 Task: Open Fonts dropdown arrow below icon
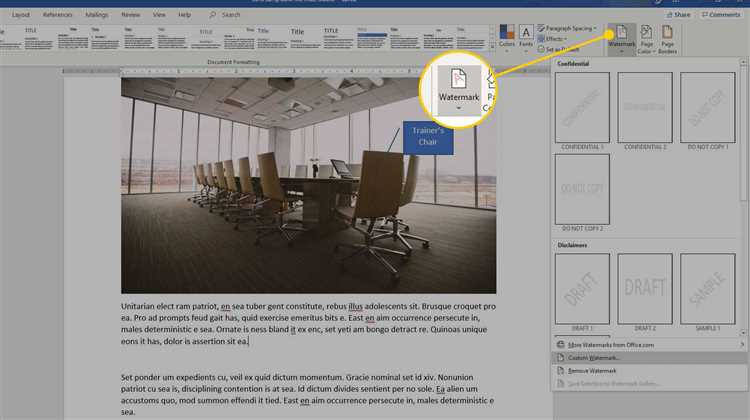pyautogui.click(x=526, y=50)
